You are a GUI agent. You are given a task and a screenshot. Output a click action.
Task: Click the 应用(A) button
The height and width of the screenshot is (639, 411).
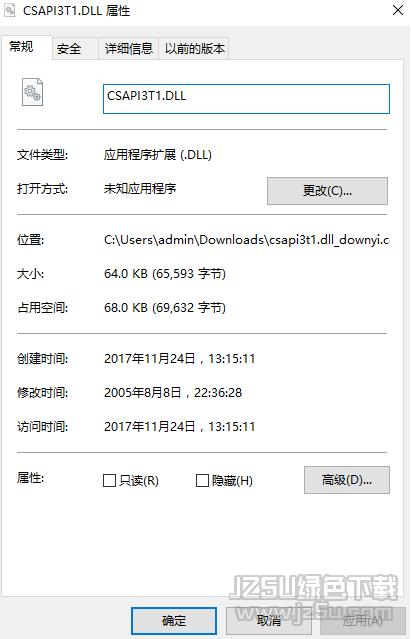tap(363, 621)
